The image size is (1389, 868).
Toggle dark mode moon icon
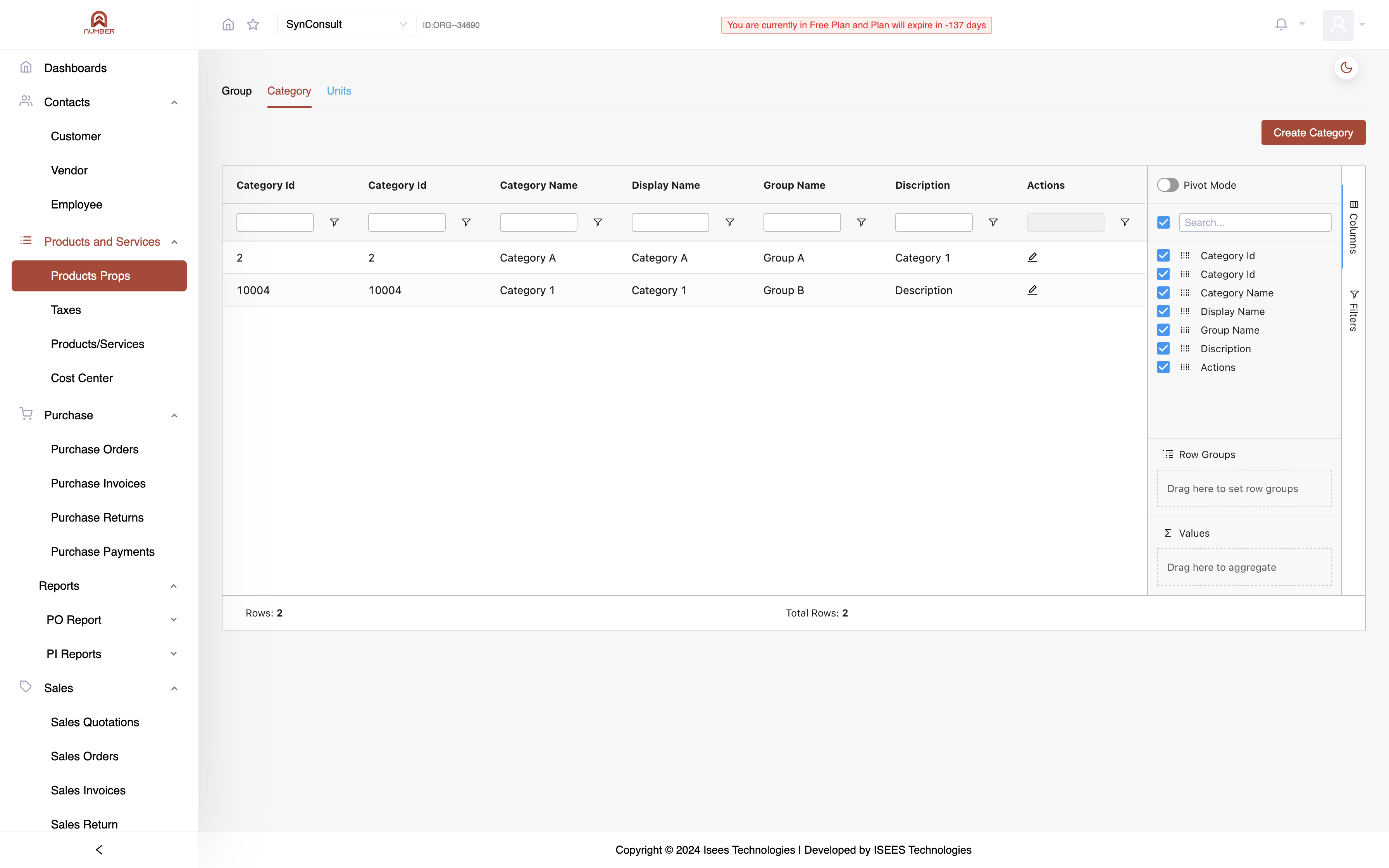1346,68
